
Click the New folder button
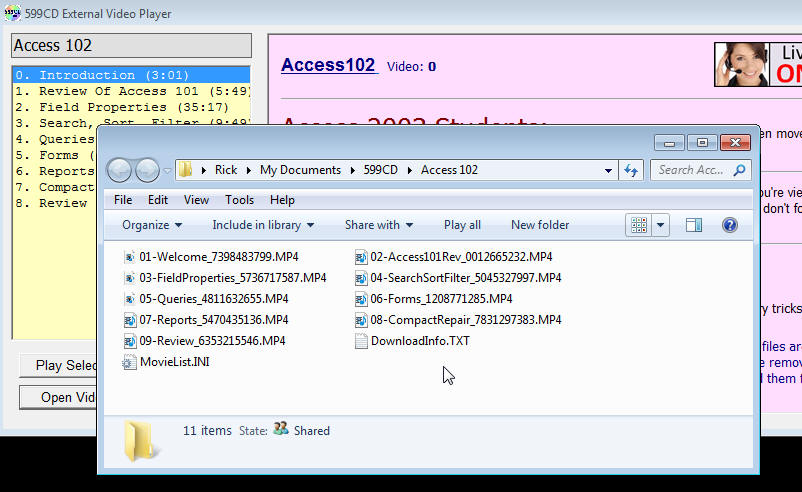pyautogui.click(x=540, y=225)
